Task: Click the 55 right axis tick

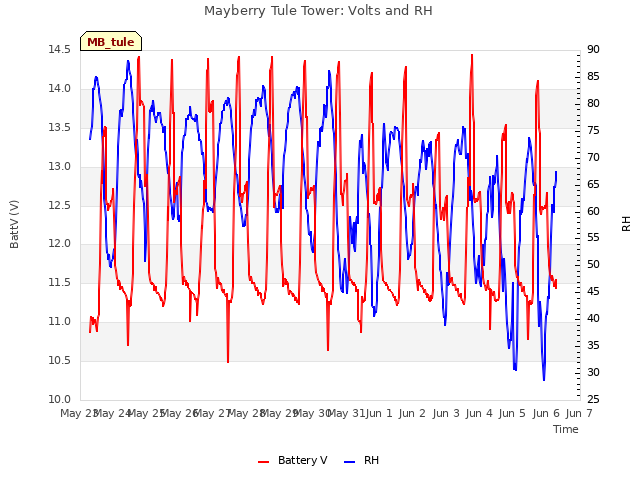Action: tap(593, 238)
